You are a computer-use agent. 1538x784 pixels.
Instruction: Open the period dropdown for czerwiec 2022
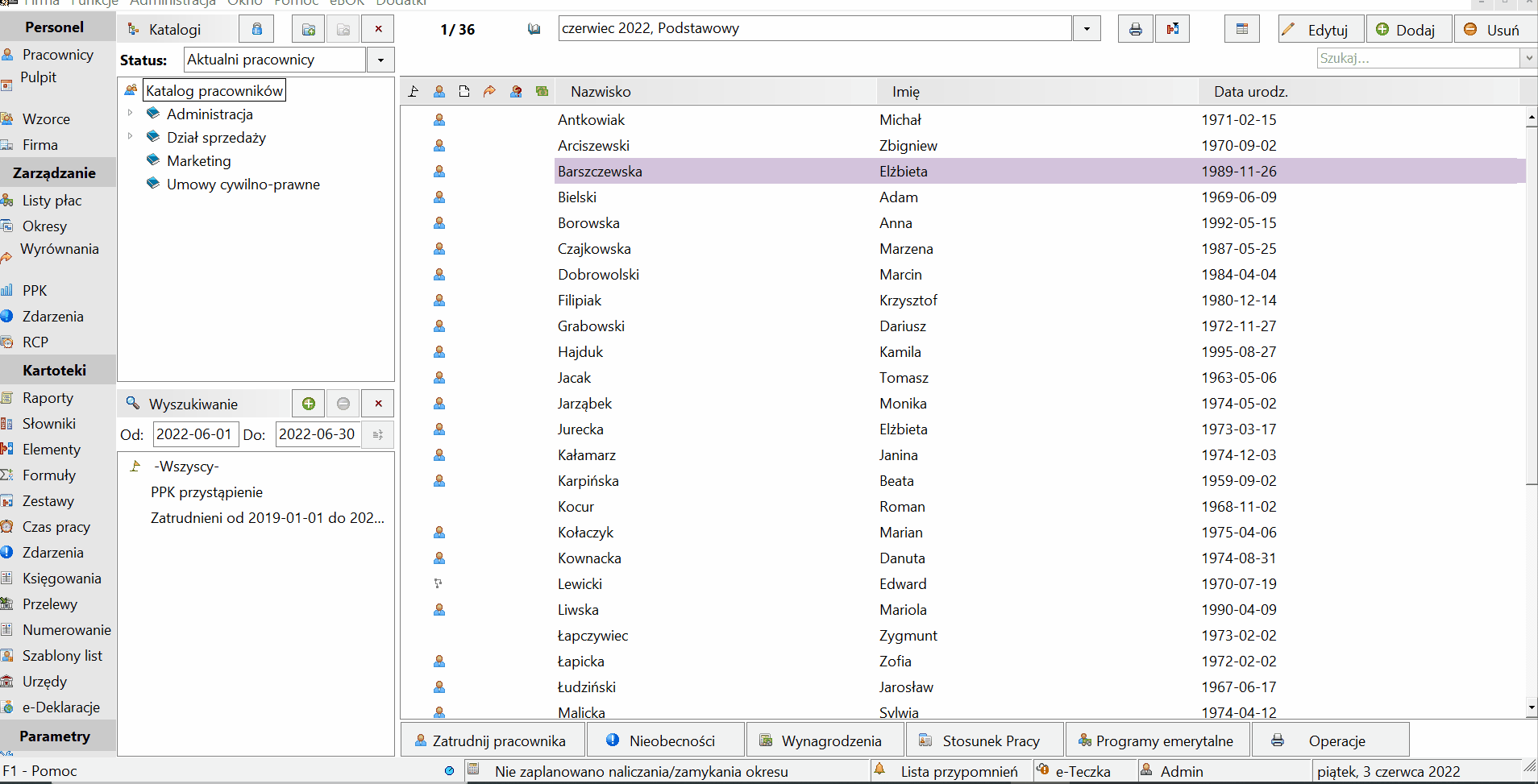[1087, 29]
